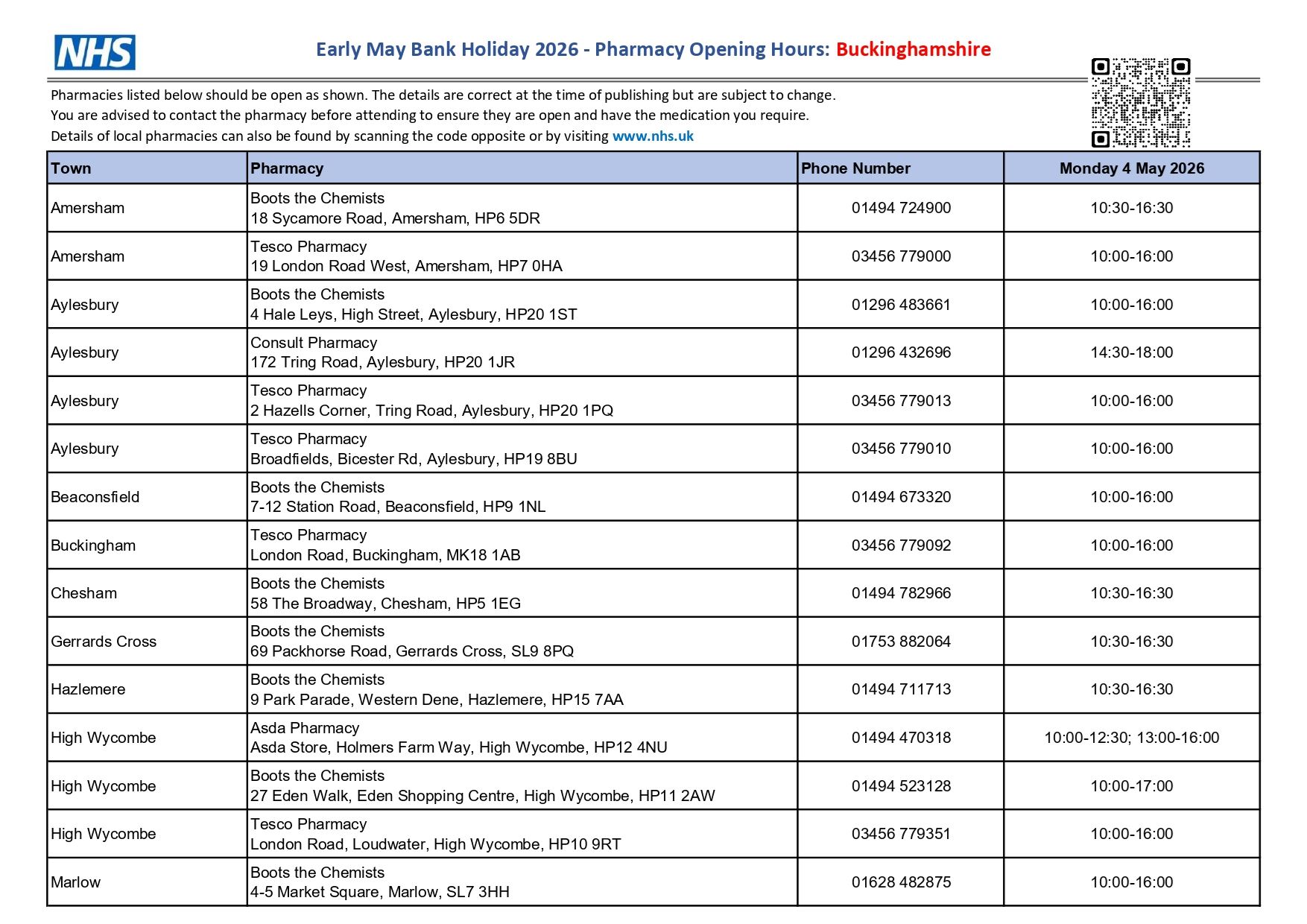Screen dimensions: 1307x924
Task: Select the Monday 4 May 2026 header
Action: (x=1132, y=168)
